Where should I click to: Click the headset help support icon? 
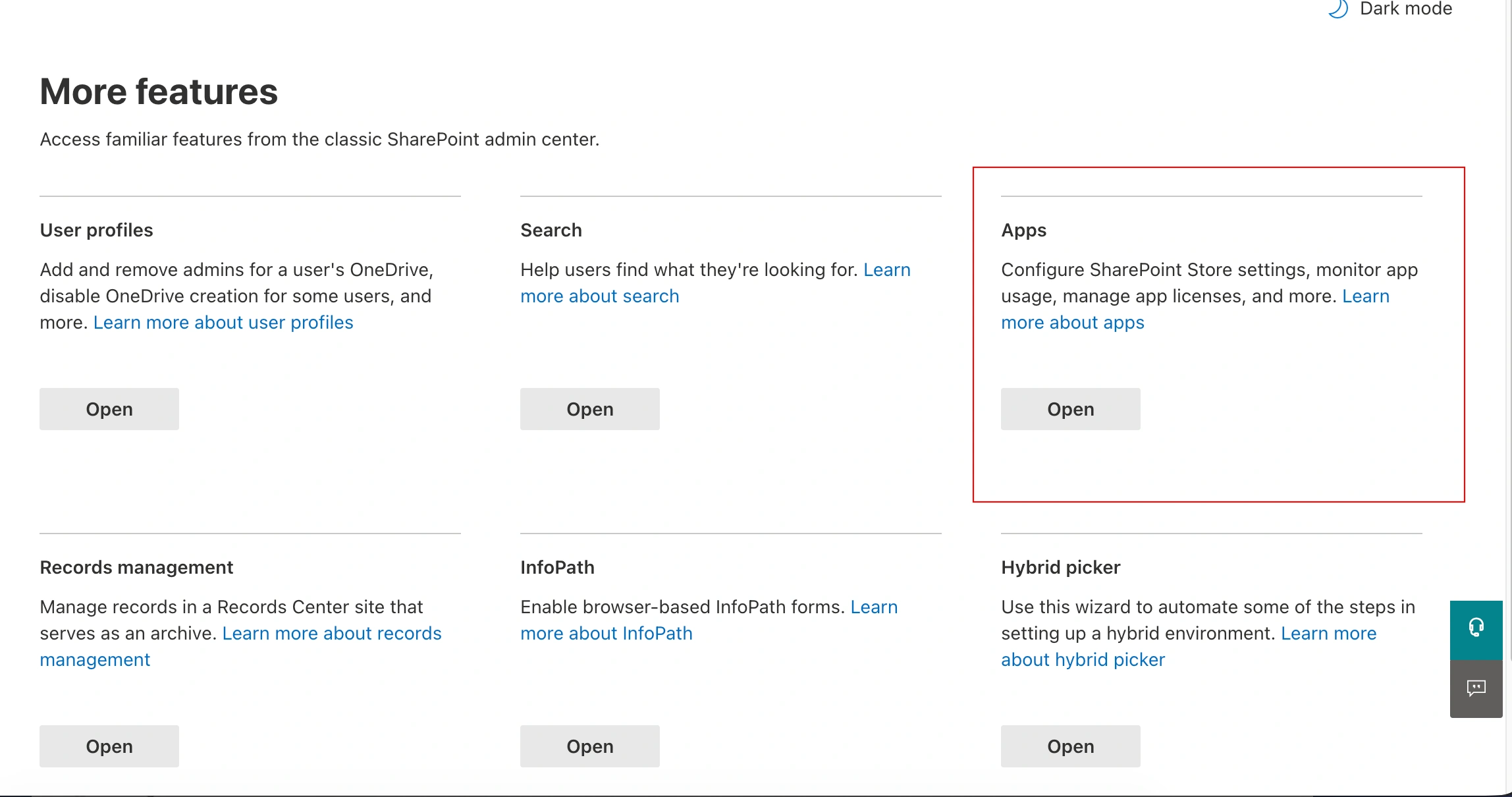[x=1476, y=629]
